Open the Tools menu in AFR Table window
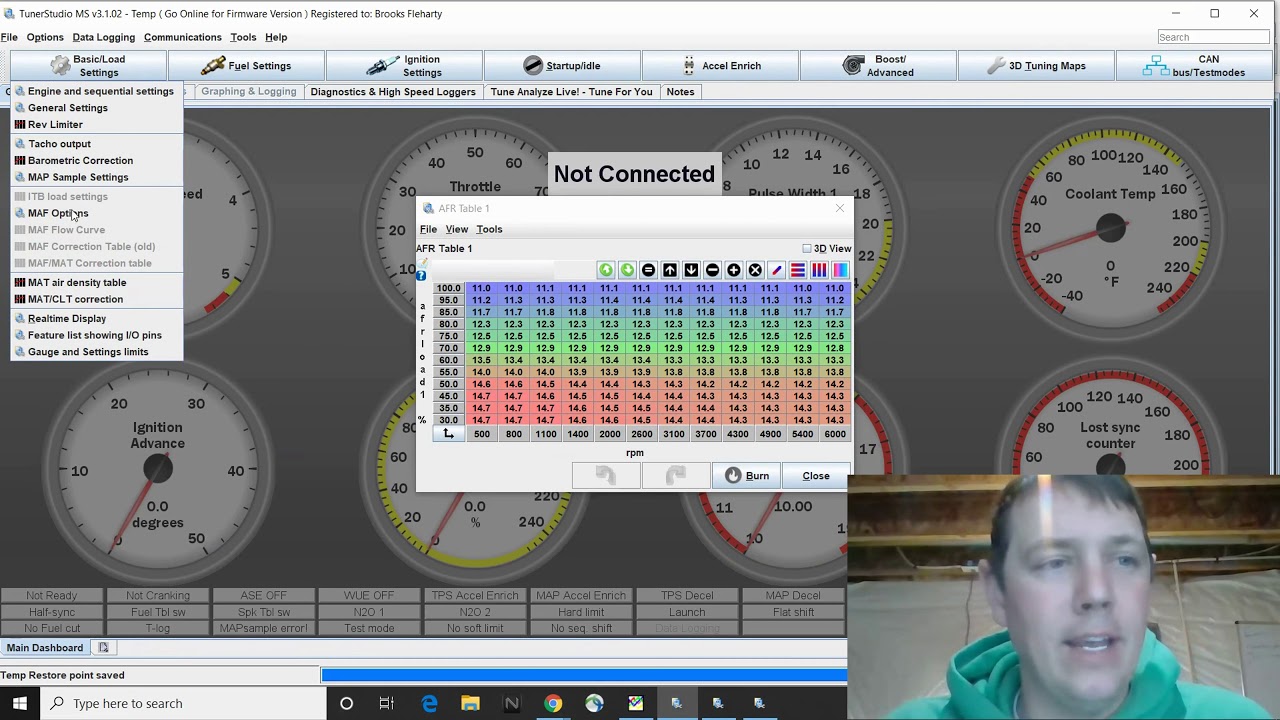The image size is (1280, 720). tap(489, 229)
